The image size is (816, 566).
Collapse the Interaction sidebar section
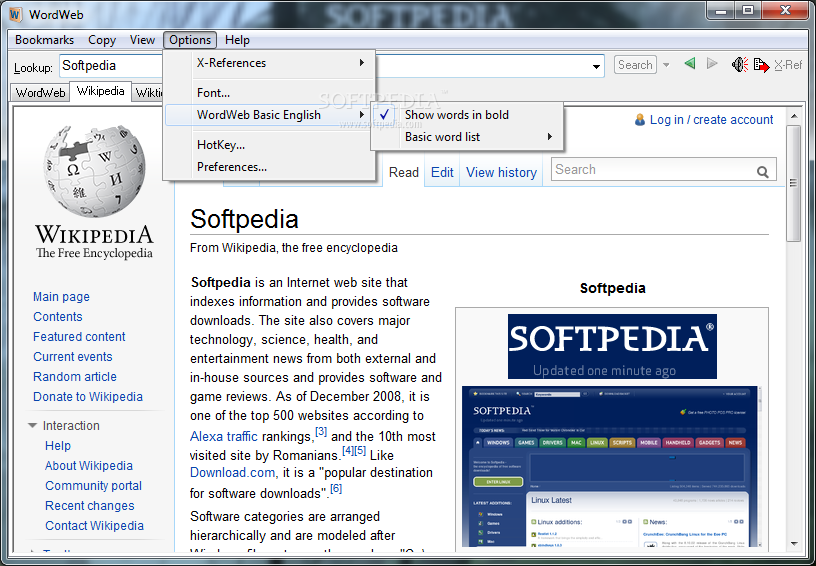32,426
